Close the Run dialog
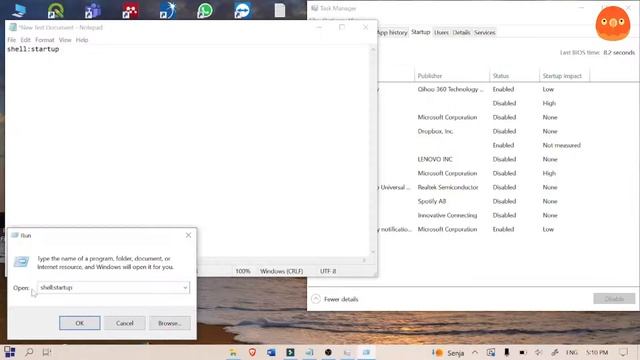The image size is (640, 360). click(x=188, y=235)
